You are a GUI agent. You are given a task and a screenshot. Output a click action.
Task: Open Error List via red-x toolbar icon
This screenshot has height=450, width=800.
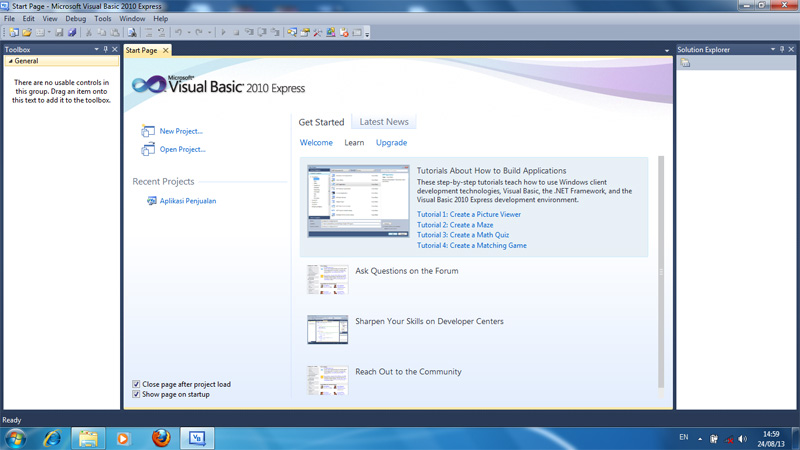(x=344, y=33)
